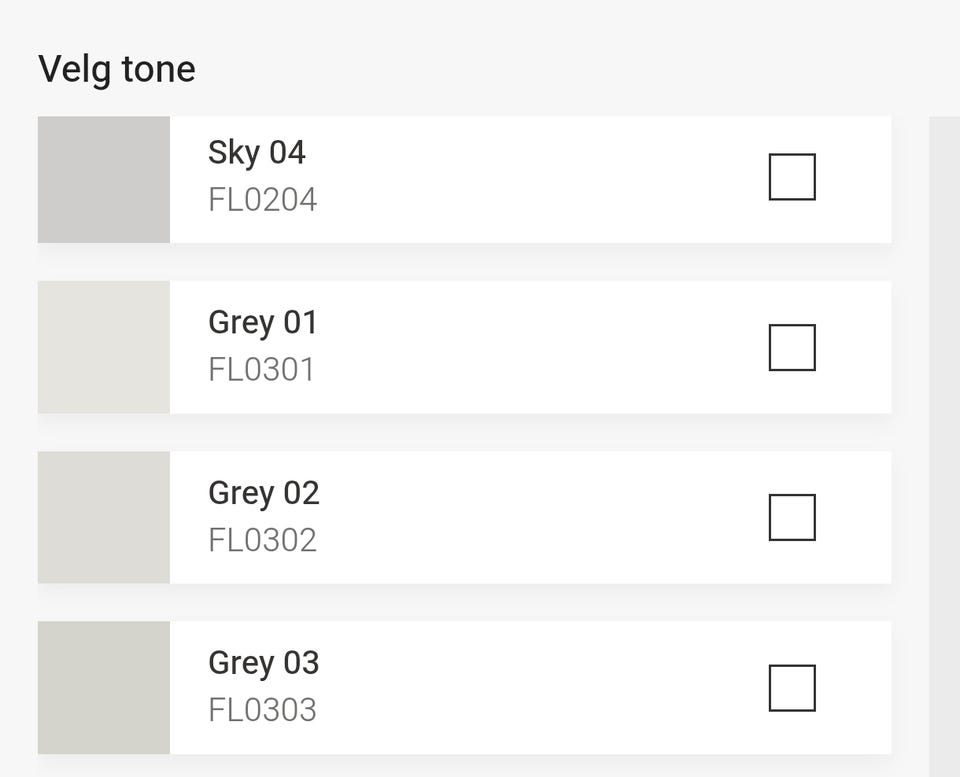
Task: Choose the Grey 03 color swatch
Action: pyautogui.click(x=104, y=688)
